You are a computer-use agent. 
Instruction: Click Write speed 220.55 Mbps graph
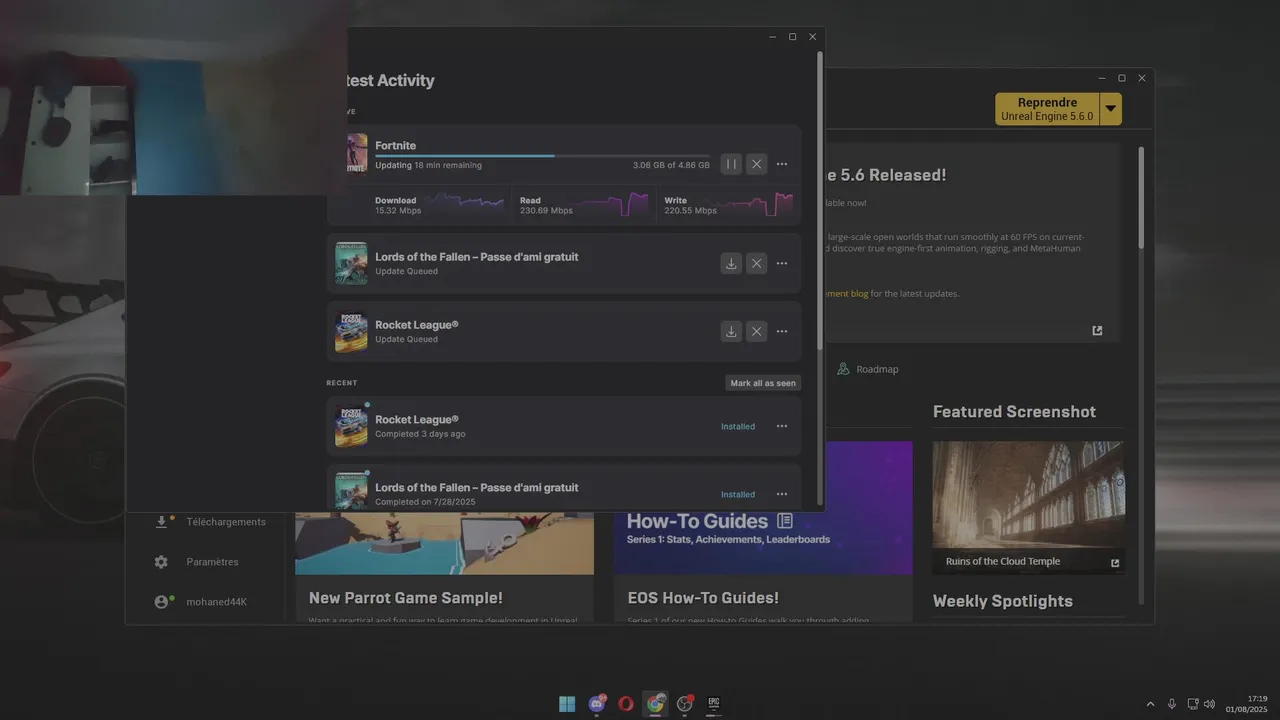pyautogui.click(x=755, y=205)
